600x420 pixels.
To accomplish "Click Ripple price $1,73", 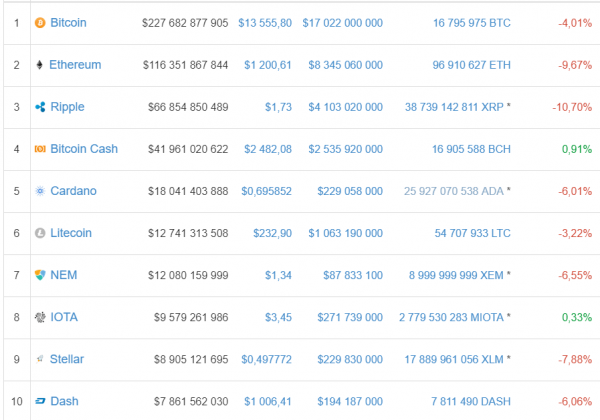I will 279,107.
